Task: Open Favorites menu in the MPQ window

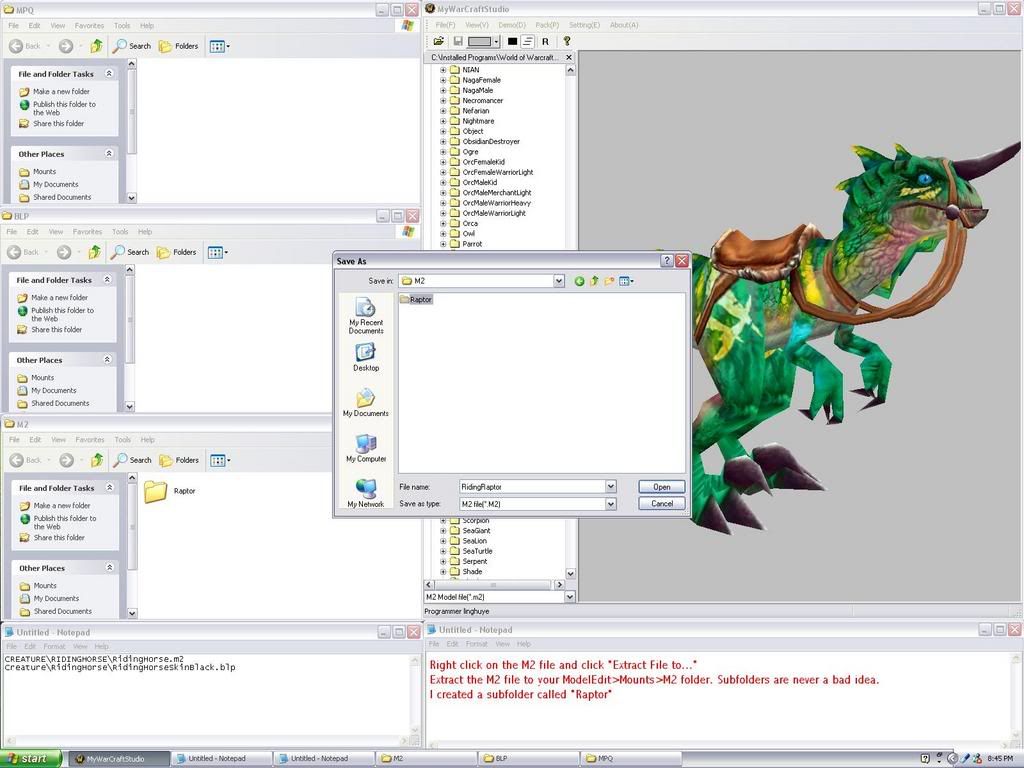Action: 89,25
